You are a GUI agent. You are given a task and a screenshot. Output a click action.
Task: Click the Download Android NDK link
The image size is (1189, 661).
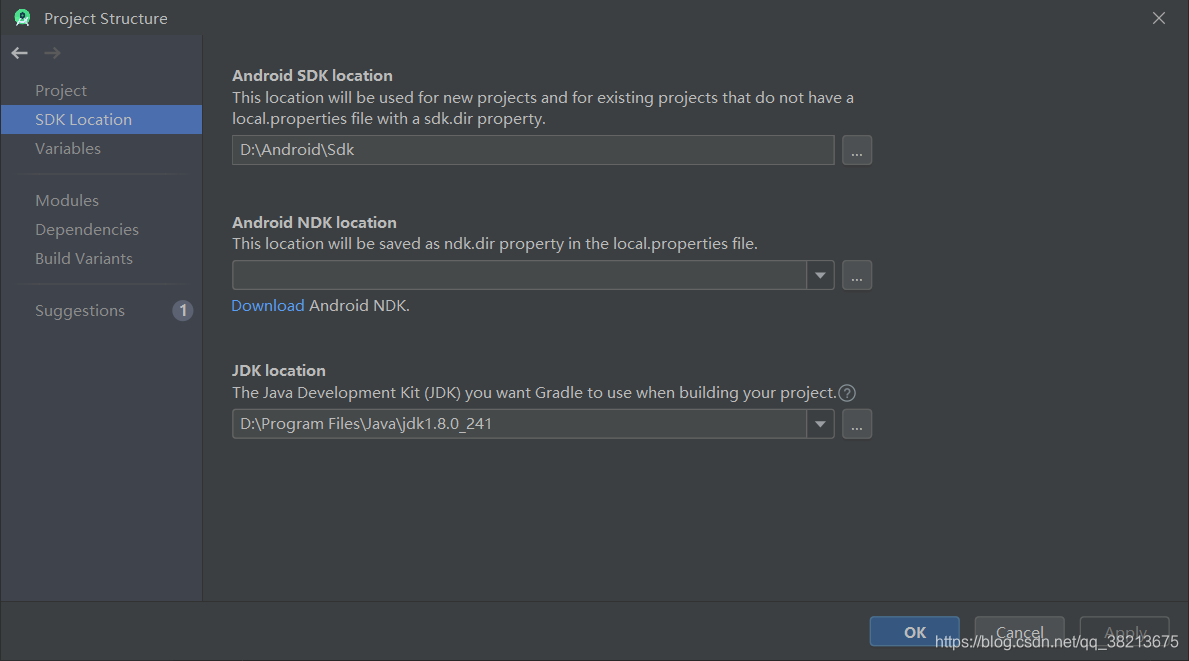268,305
